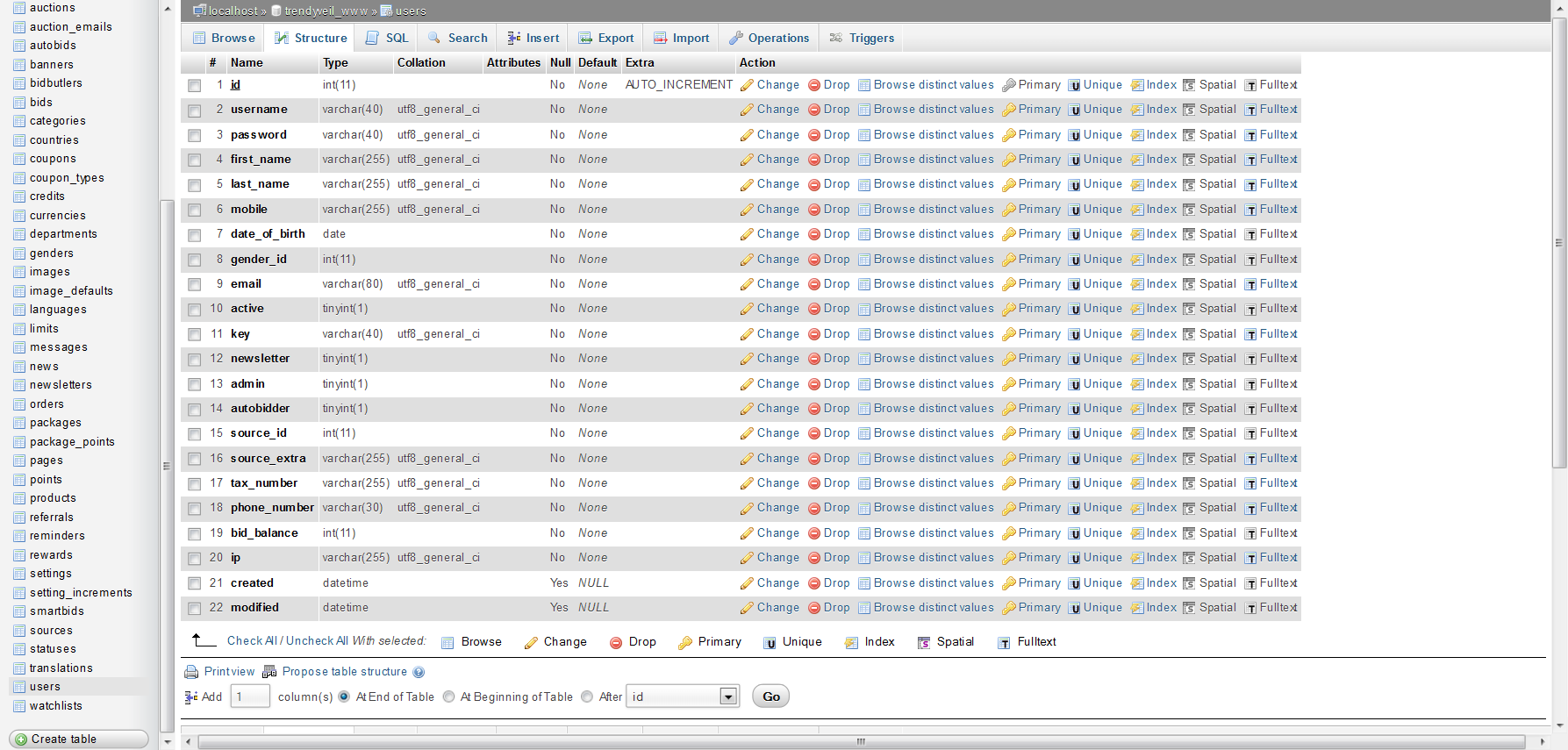The image size is (1568, 750).
Task: Open the After-column dropdown showing 'id'
Action: pyautogui.click(x=683, y=696)
